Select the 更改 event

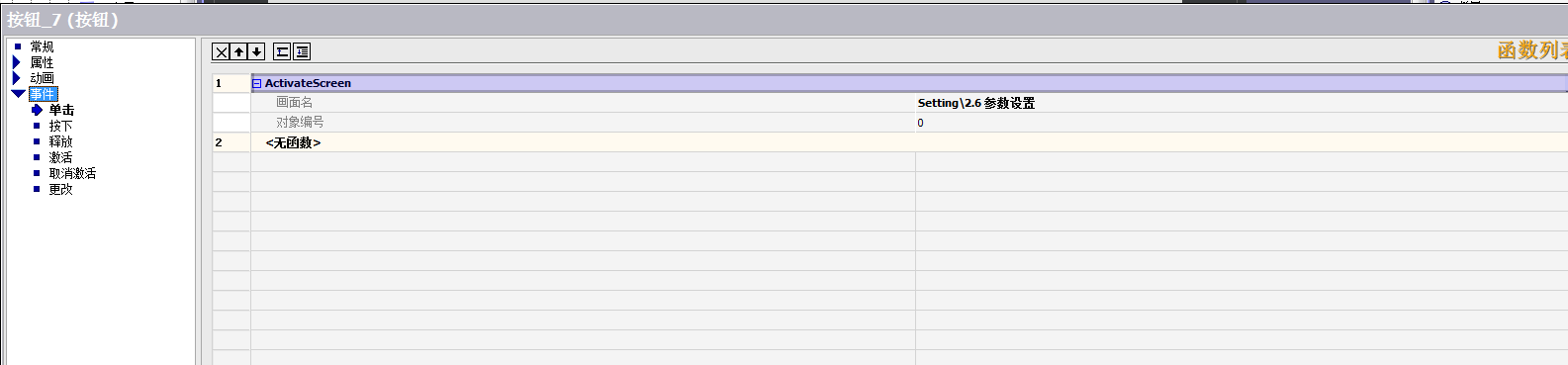[x=60, y=189]
